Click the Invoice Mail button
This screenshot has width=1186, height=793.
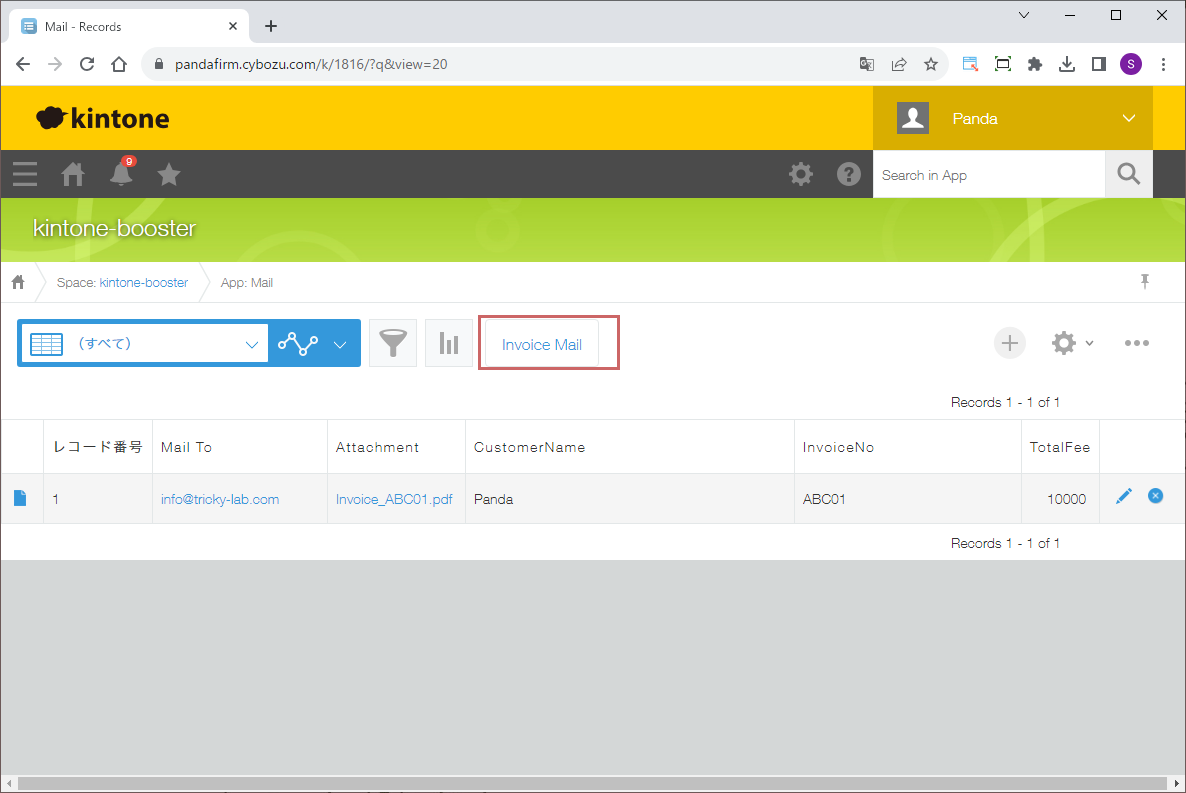(x=542, y=344)
